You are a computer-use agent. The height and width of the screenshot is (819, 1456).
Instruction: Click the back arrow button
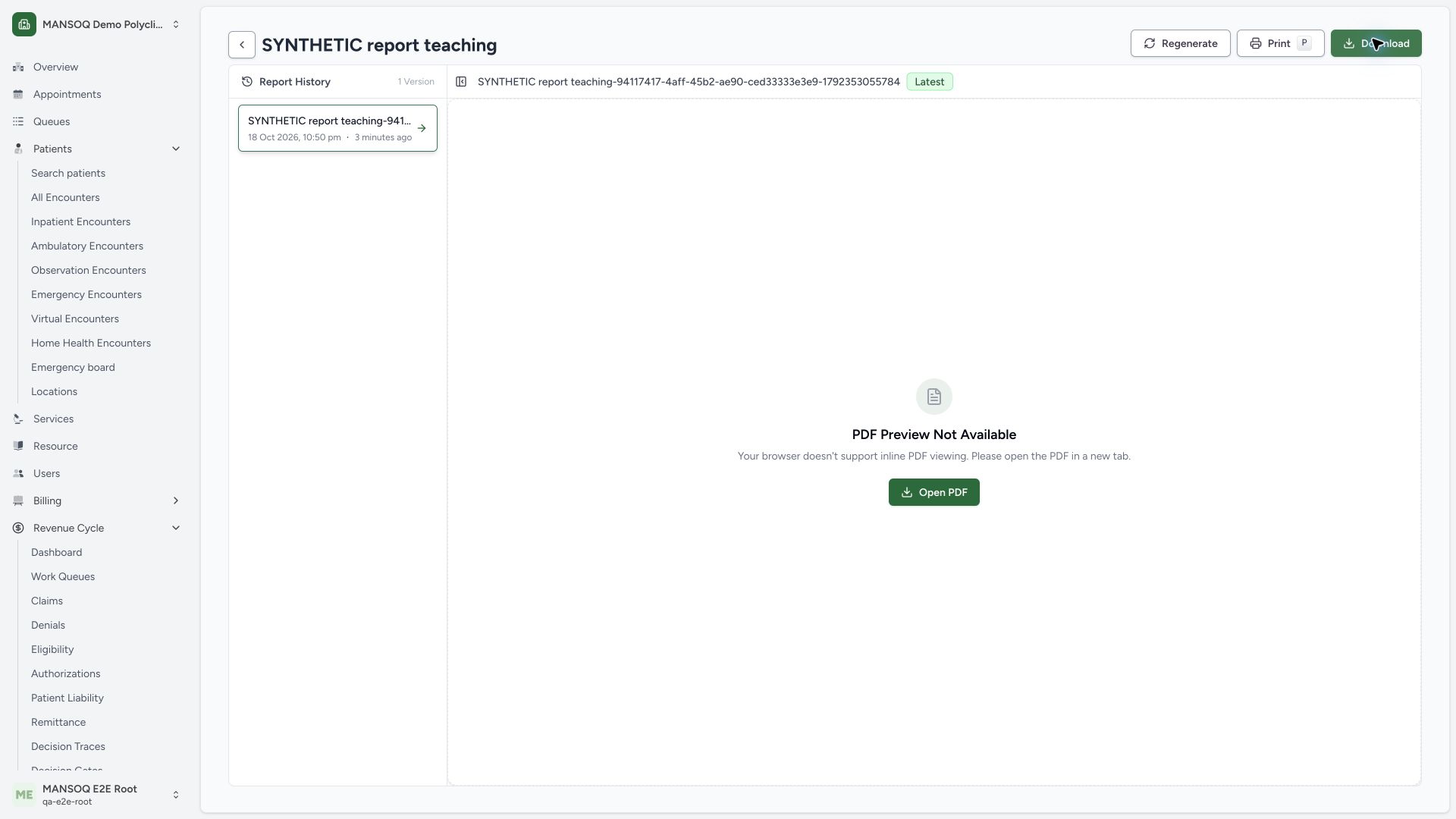[x=242, y=45]
